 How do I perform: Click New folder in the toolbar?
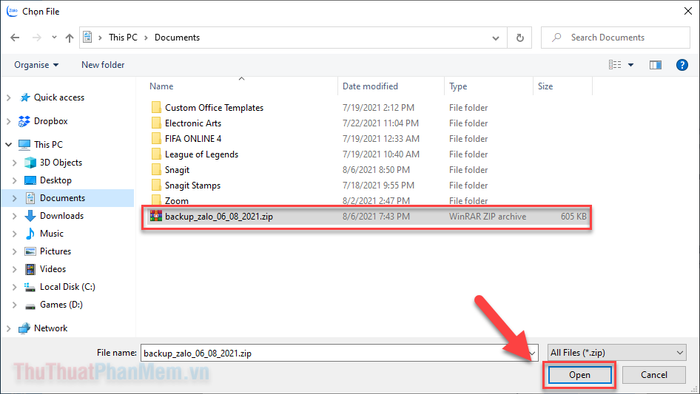(103, 65)
